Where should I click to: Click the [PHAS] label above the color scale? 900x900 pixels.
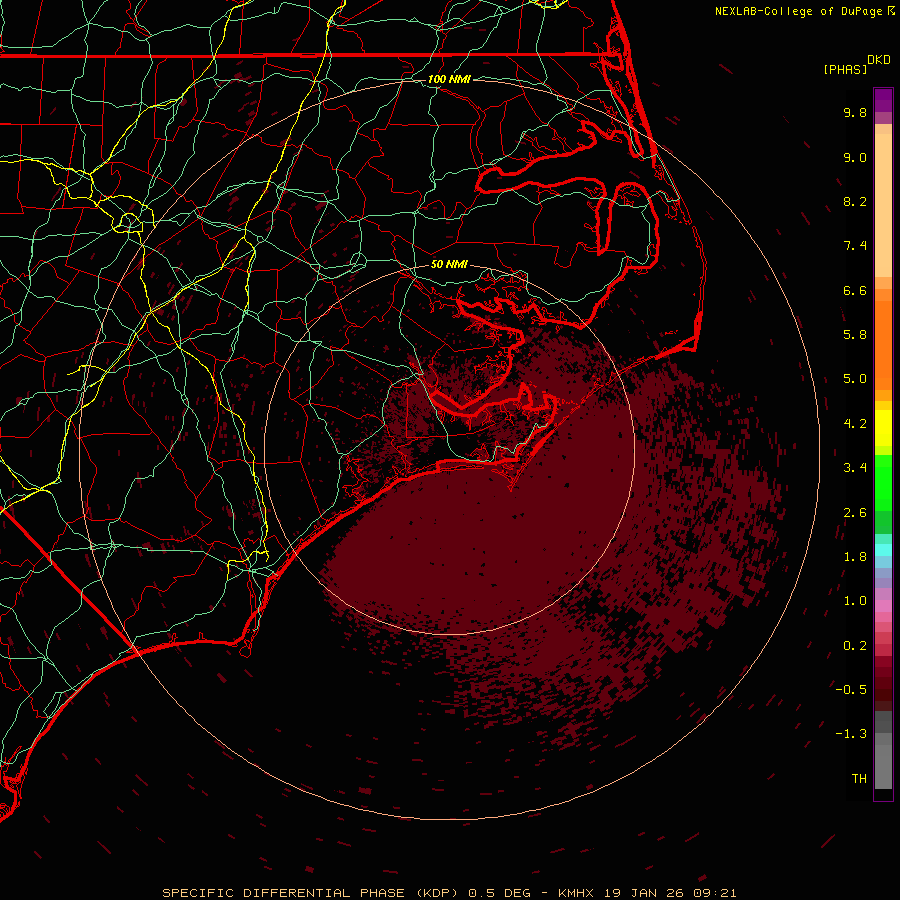tap(845, 70)
